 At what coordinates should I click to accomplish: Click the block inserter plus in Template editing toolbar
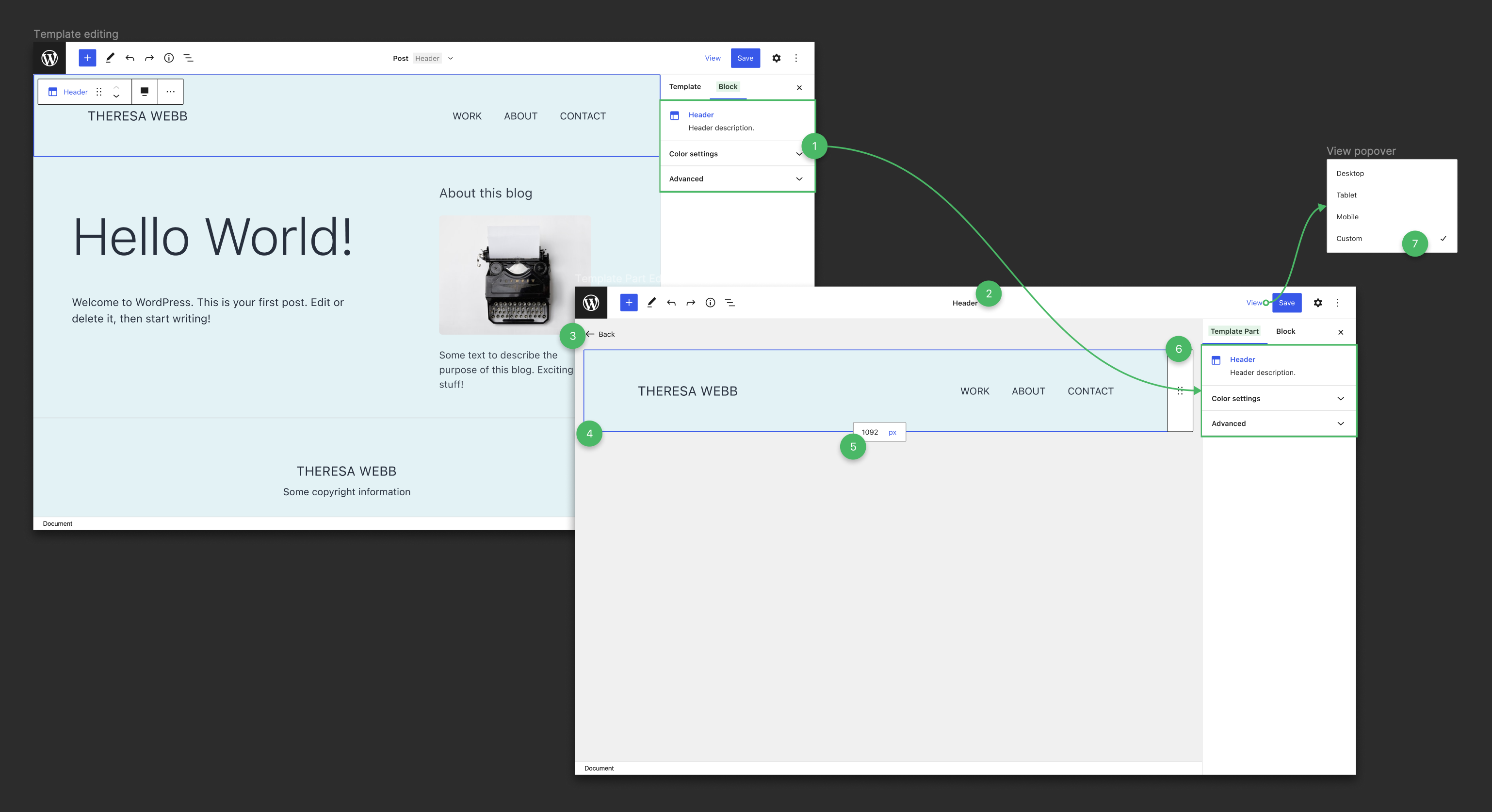pos(87,58)
